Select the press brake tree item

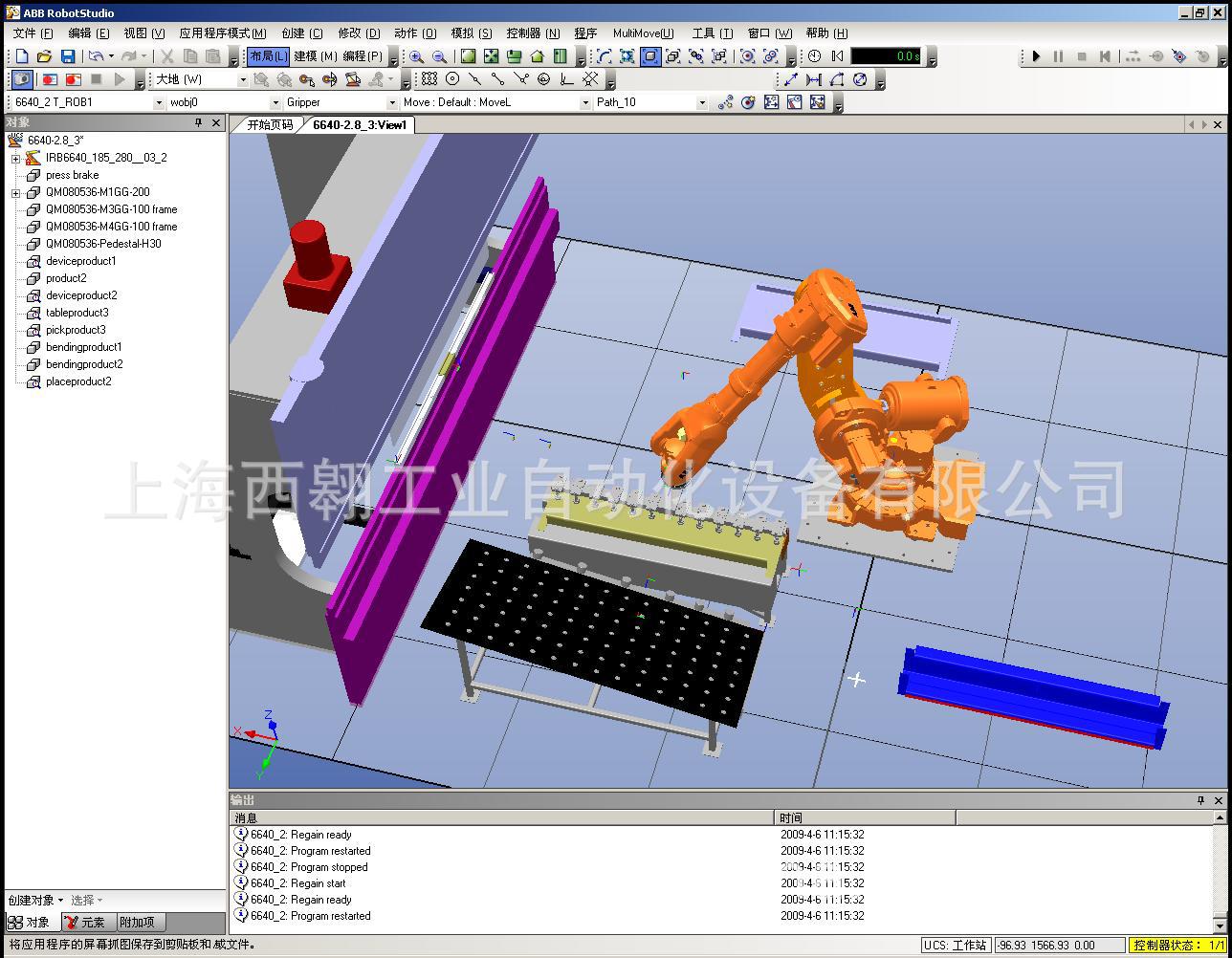pyautogui.click(x=72, y=175)
